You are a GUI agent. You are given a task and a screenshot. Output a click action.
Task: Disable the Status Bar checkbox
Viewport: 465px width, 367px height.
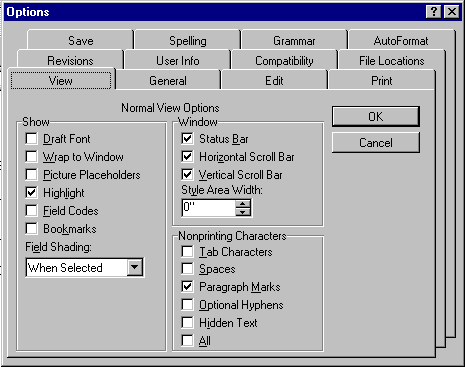pos(187,138)
